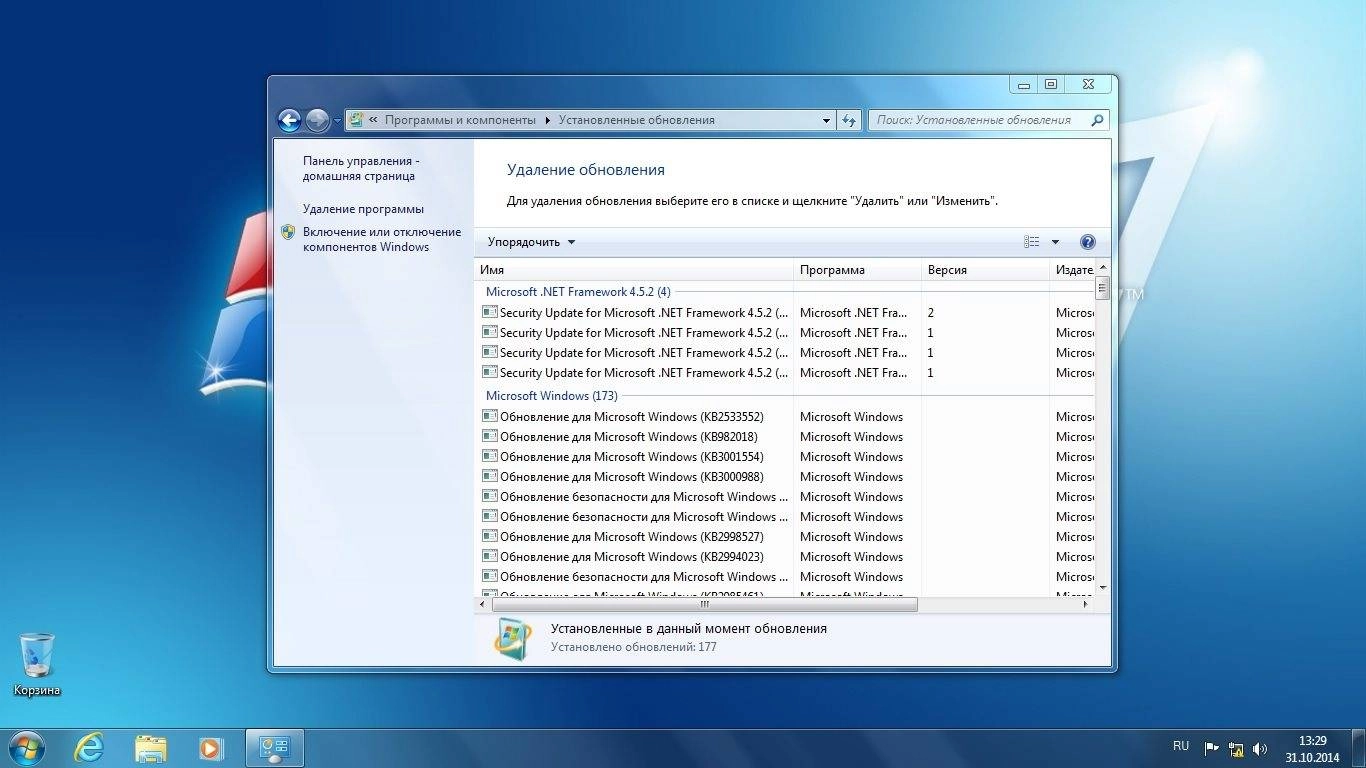
Task: Select the 'Установленные обновления' breadcrumb
Action: pos(637,120)
